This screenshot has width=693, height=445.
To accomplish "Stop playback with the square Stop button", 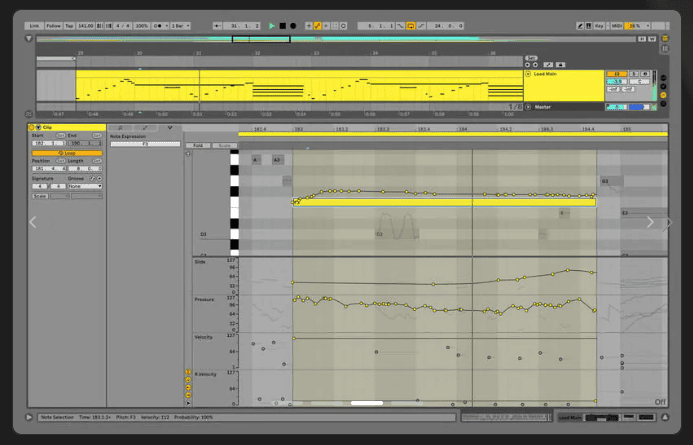I will pyautogui.click(x=283, y=26).
